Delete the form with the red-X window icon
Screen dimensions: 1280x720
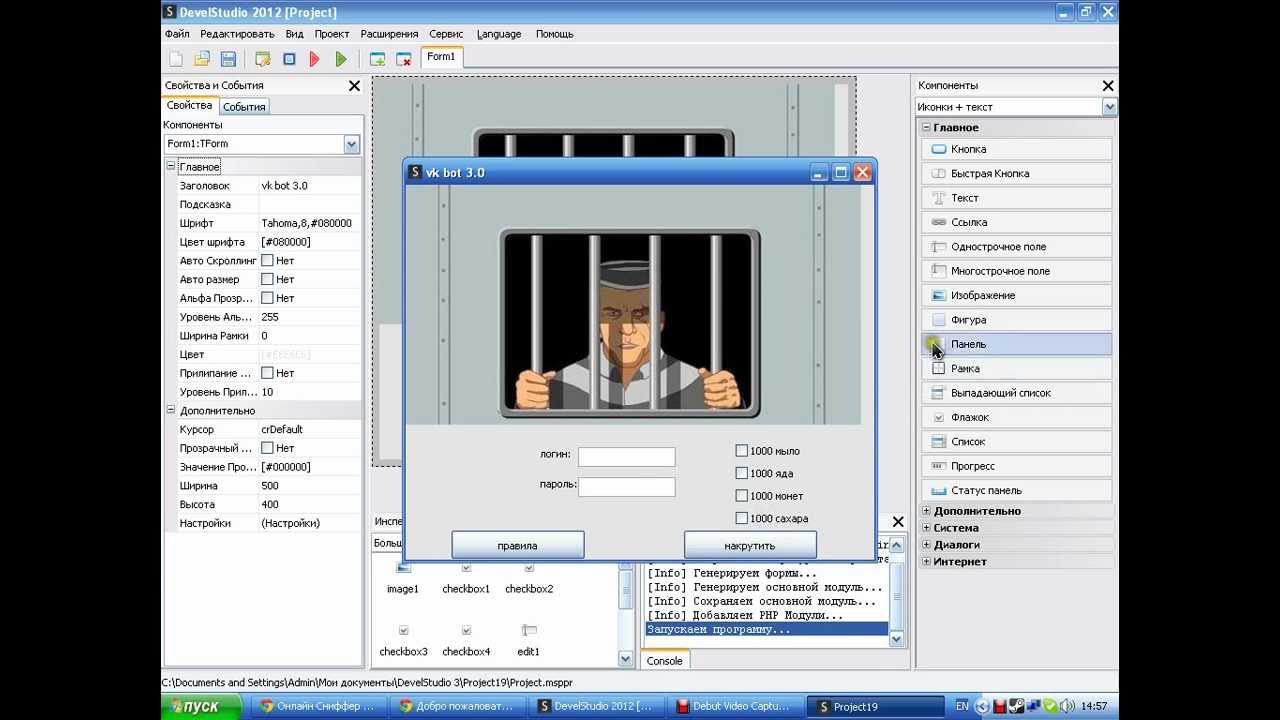(x=404, y=59)
